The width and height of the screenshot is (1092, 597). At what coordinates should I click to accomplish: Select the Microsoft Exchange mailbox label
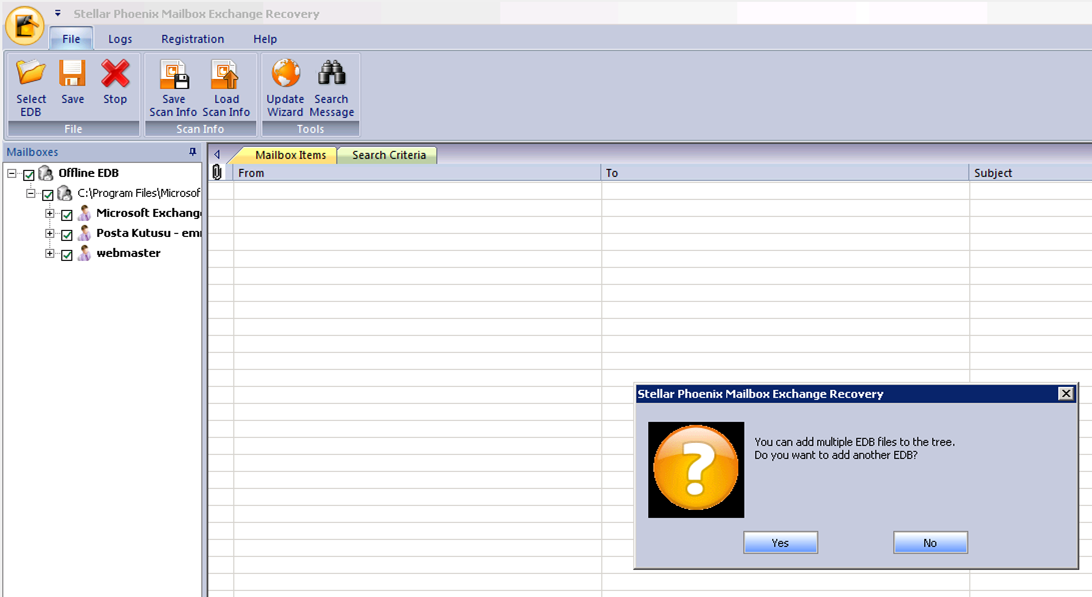click(148, 213)
